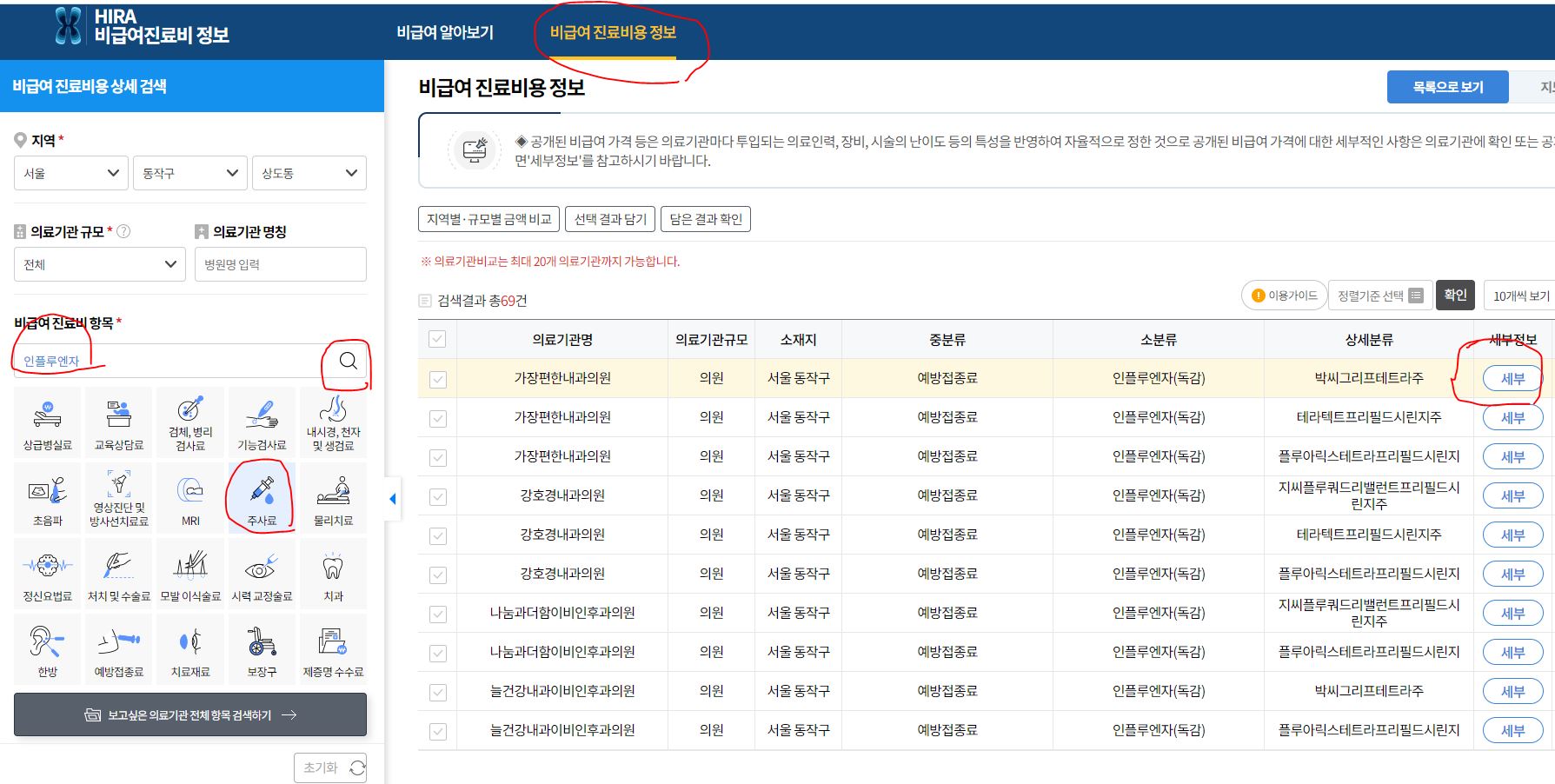Click the 의료기관명 column header
The image size is (1555, 784).
click(562, 339)
